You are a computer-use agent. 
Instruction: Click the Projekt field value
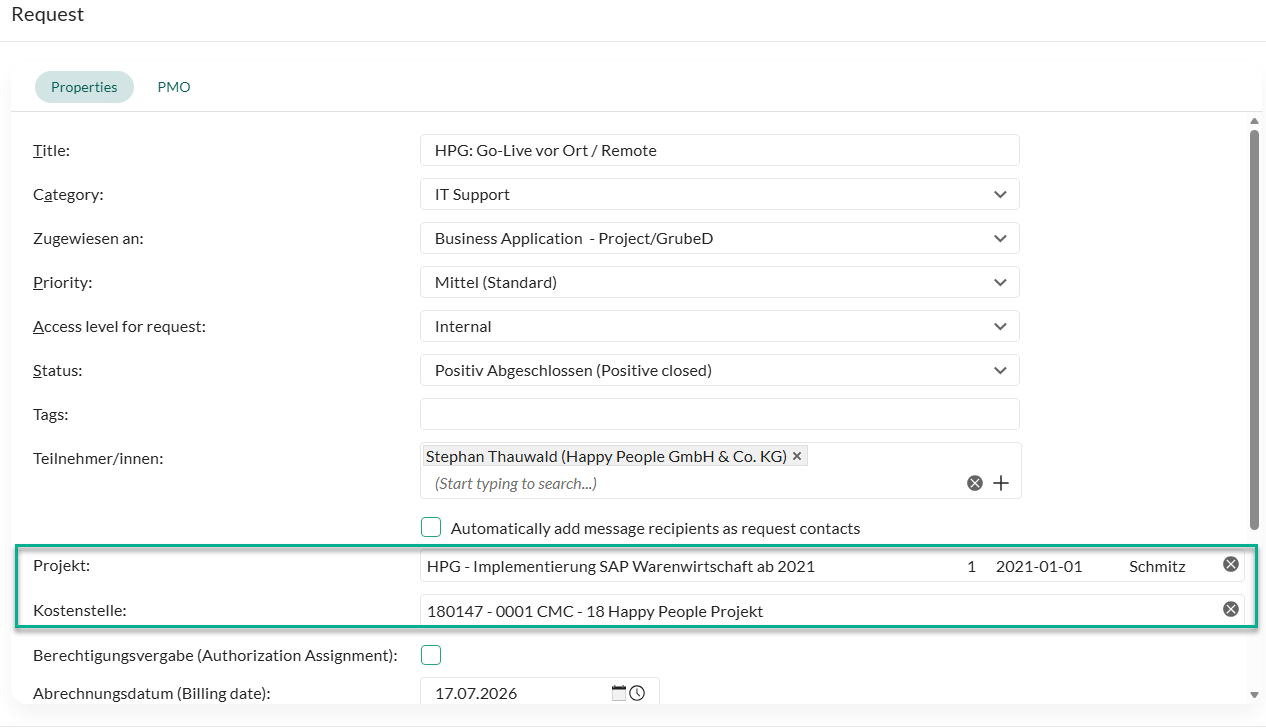(x=621, y=566)
